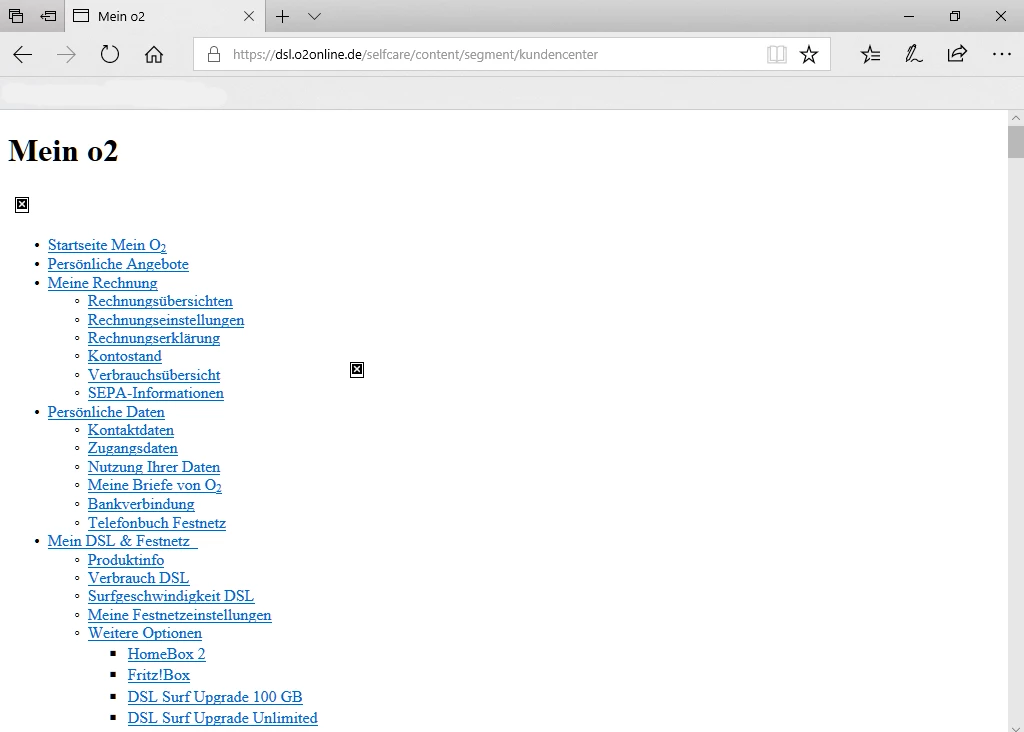Open Settings and more ellipsis
This screenshot has width=1024, height=732.
click(1001, 54)
